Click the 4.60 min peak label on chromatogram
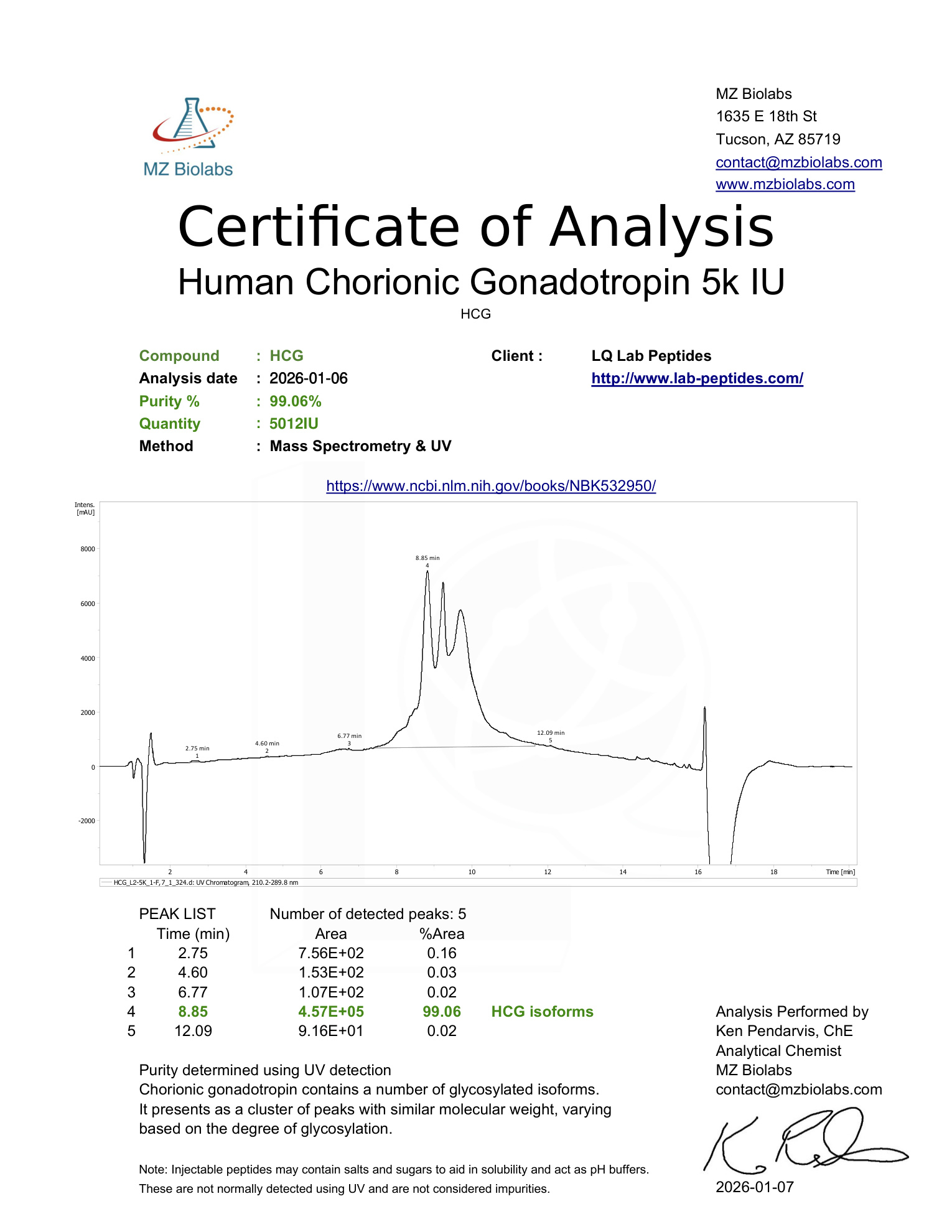This screenshot has width=952, height=1232. click(267, 744)
